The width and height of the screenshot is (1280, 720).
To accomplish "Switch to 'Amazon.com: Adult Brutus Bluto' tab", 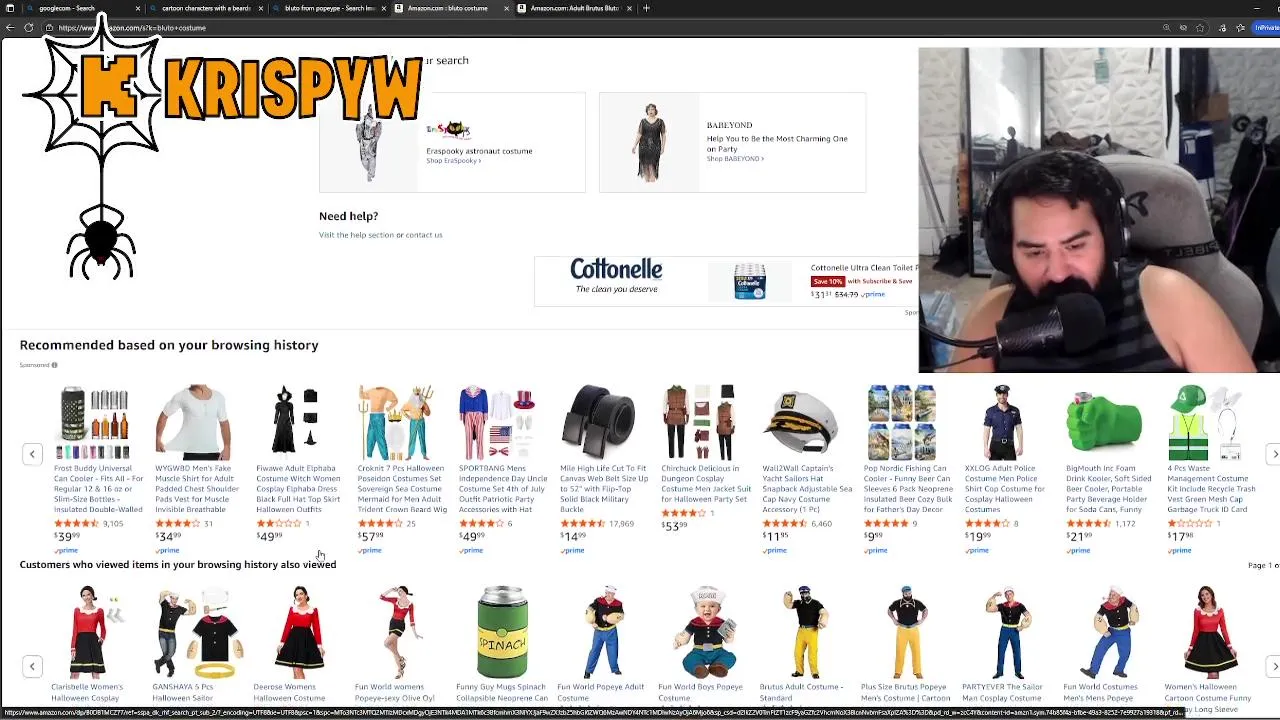I will 573,8.
